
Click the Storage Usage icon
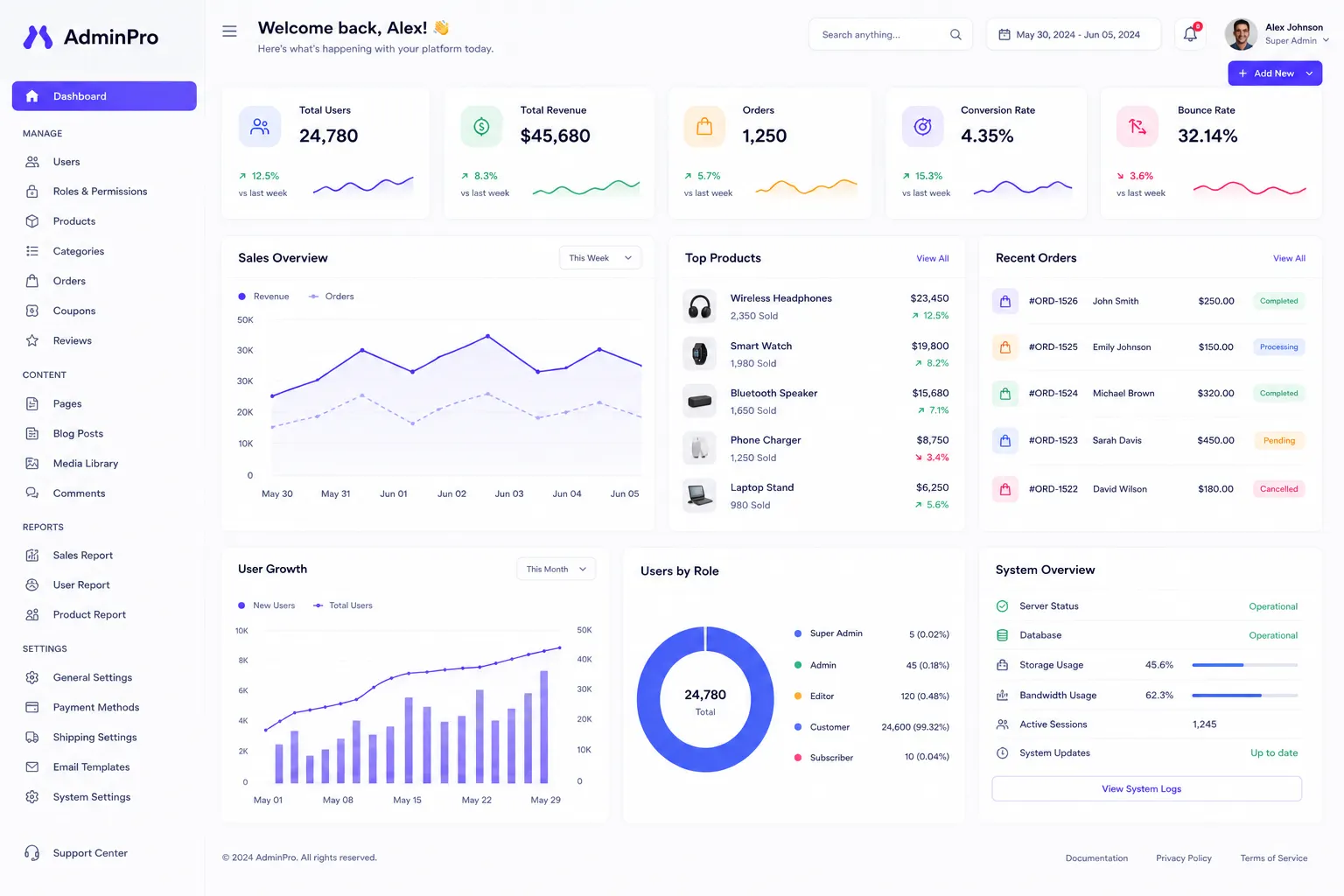tap(1003, 665)
